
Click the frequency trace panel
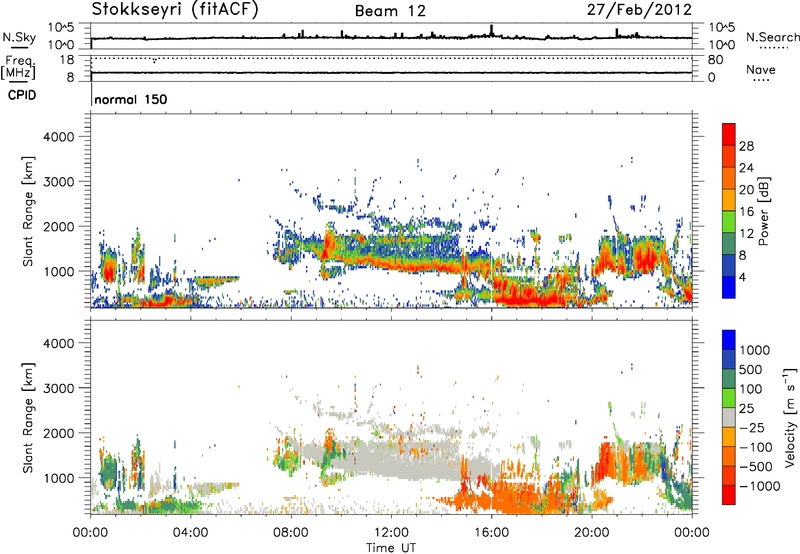[391, 68]
